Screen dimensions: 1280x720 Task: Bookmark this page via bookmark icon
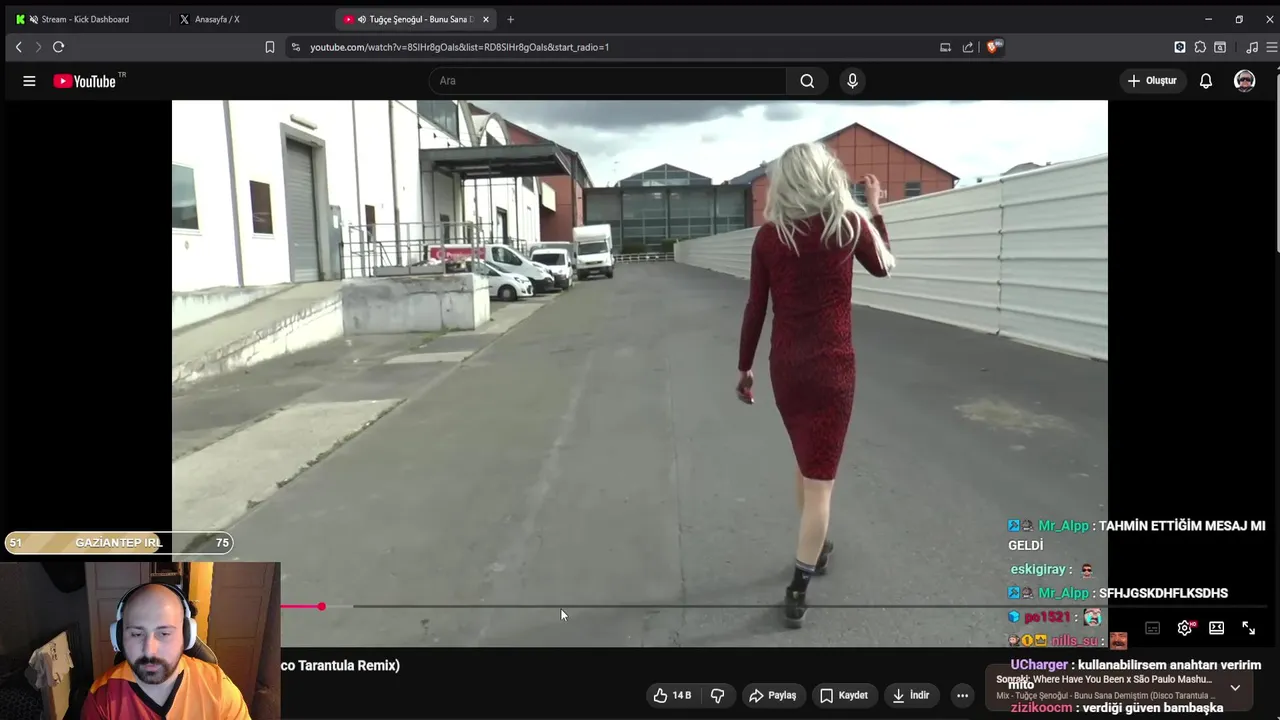[x=269, y=47]
